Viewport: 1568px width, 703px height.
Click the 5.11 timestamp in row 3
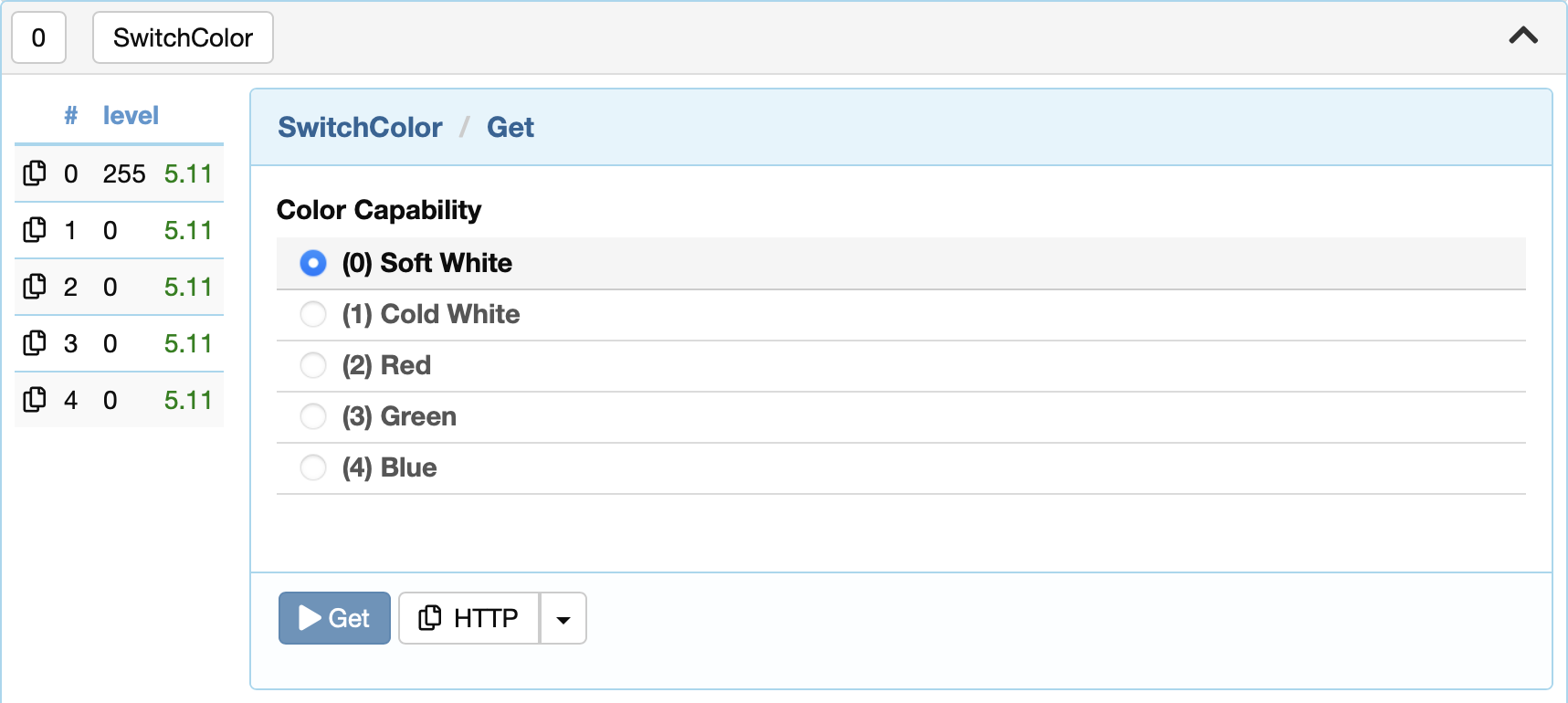coord(188,343)
